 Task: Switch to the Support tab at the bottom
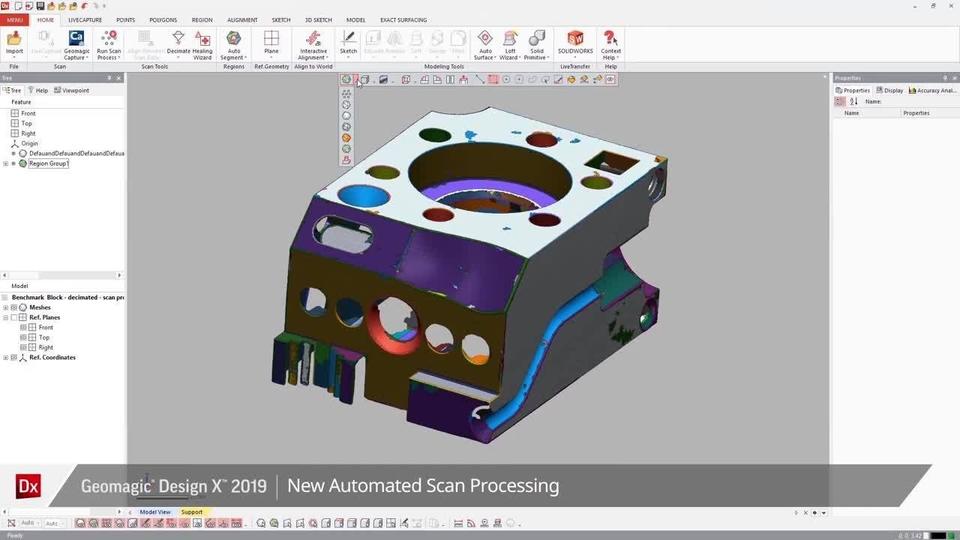[x=192, y=512]
